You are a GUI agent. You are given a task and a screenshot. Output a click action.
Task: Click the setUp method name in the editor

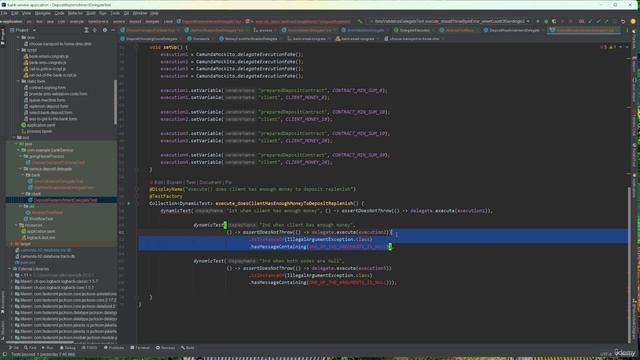click(170, 47)
